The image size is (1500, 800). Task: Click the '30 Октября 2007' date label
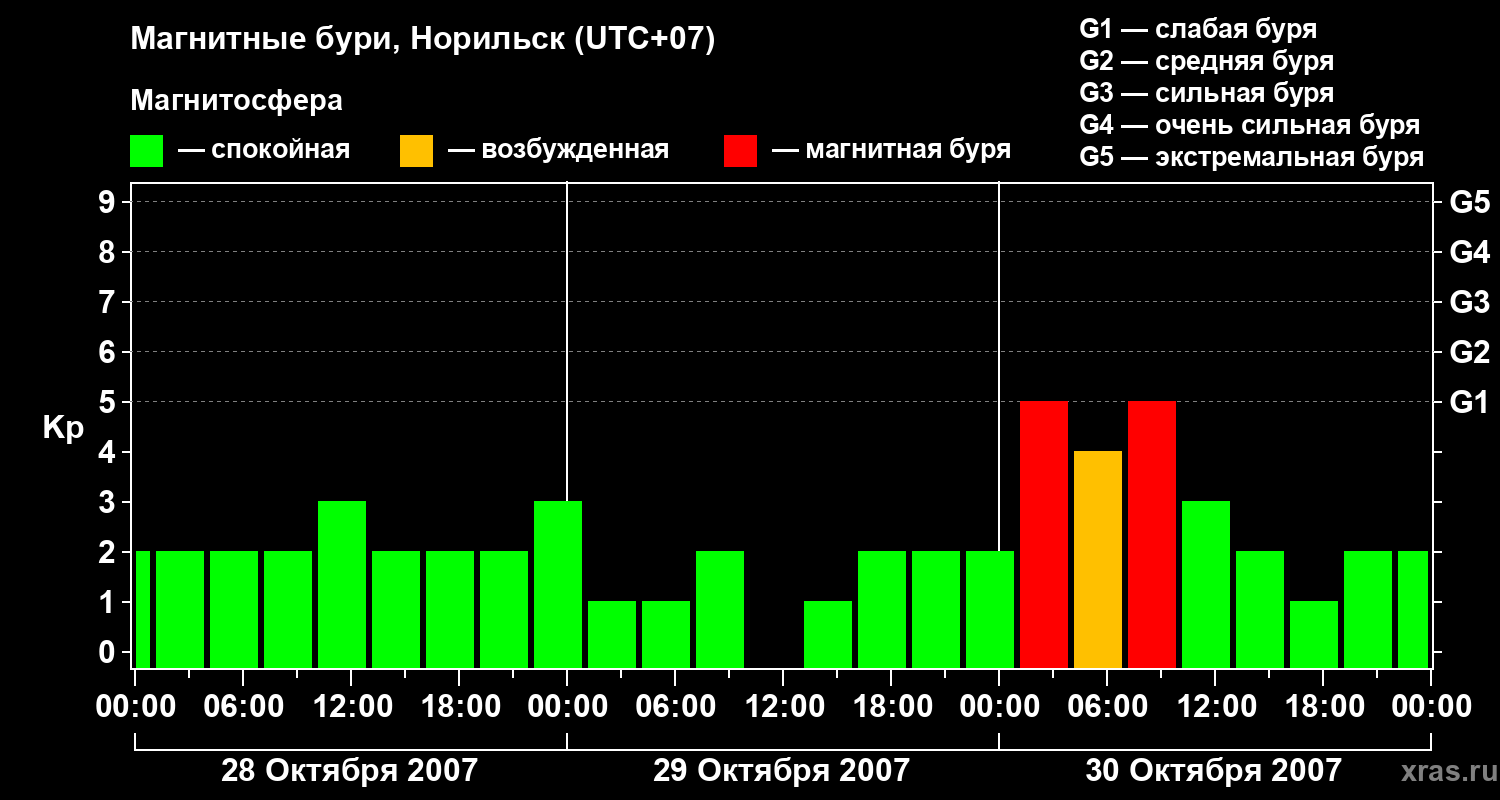point(1213,770)
